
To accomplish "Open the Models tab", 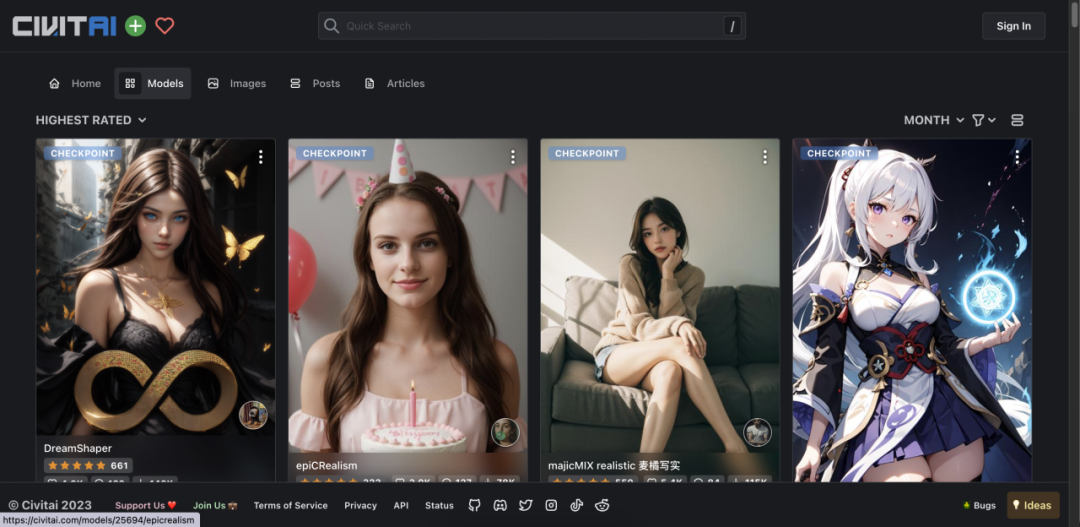I will click(153, 83).
